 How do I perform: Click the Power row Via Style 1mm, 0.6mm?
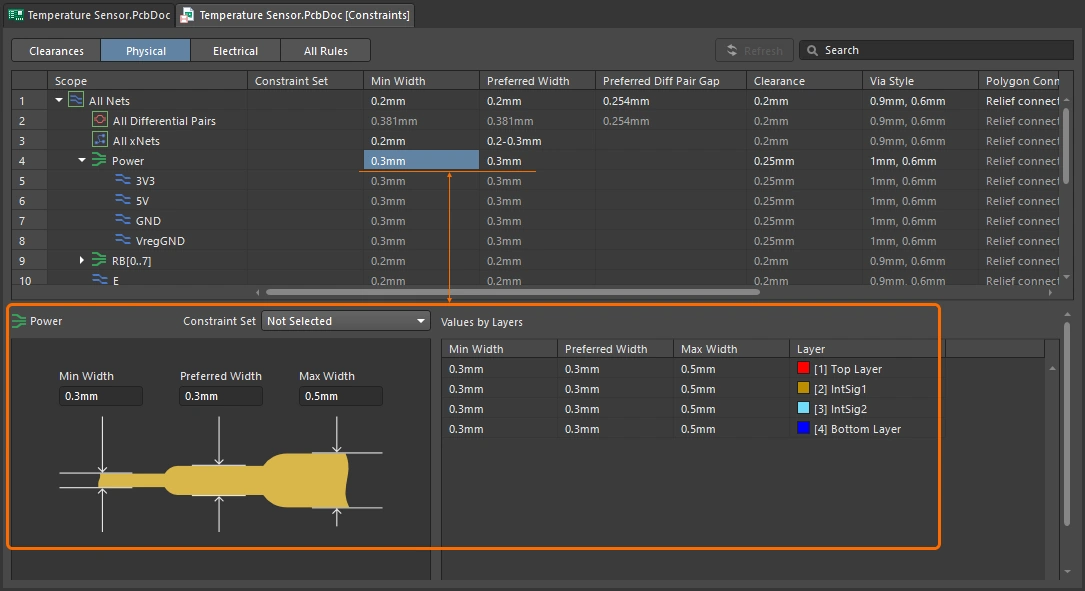click(920, 161)
